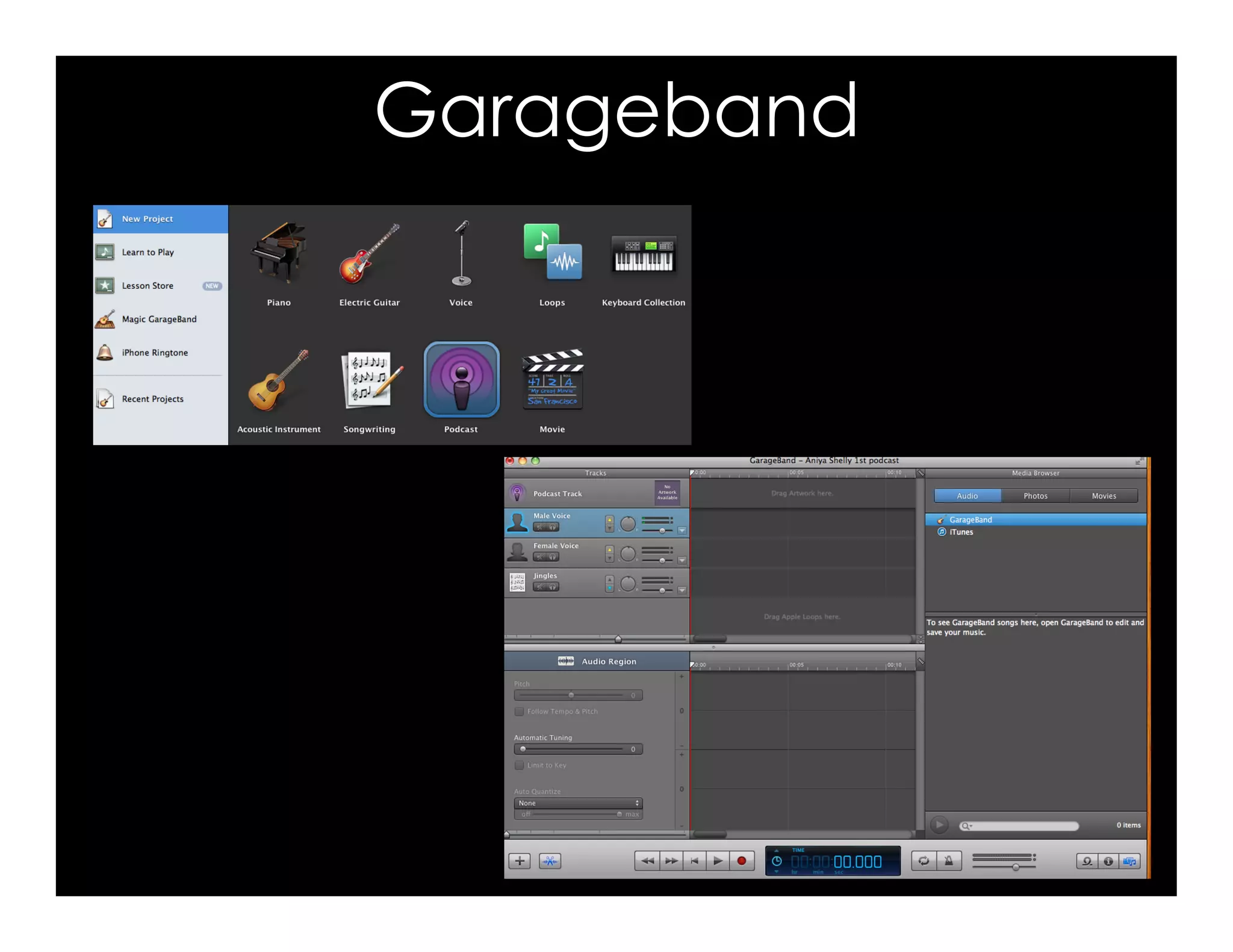Open the Auto Quantize None dropdown
1233x952 pixels.
tap(578, 803)
